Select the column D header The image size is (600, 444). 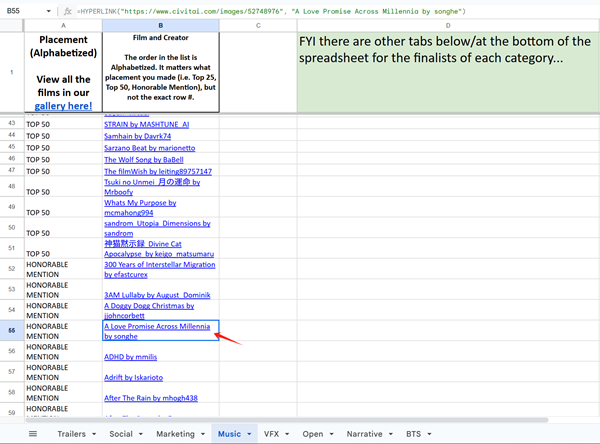(447, 24)
